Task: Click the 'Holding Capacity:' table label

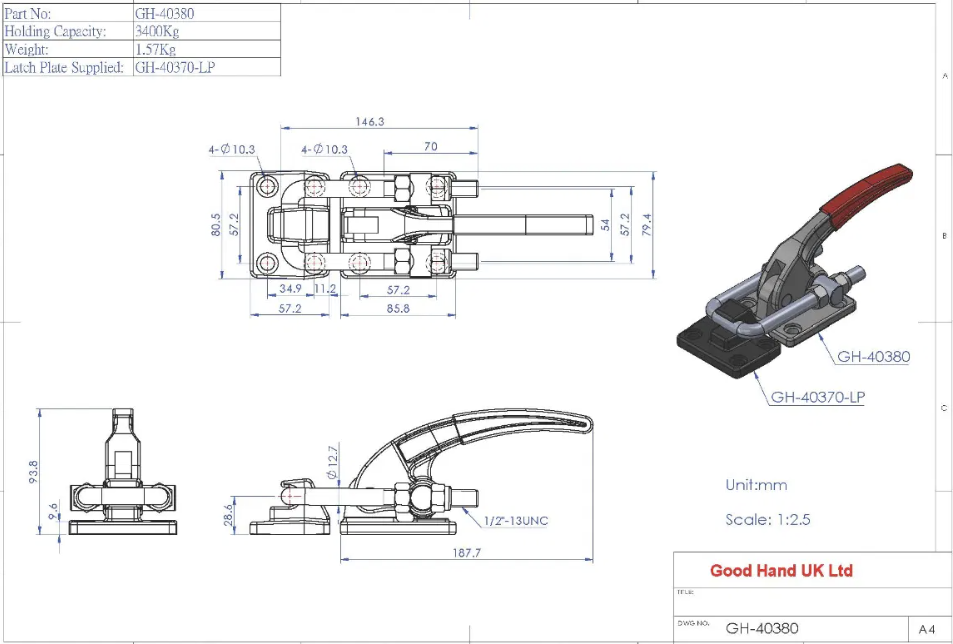Action: pos(55,31)
